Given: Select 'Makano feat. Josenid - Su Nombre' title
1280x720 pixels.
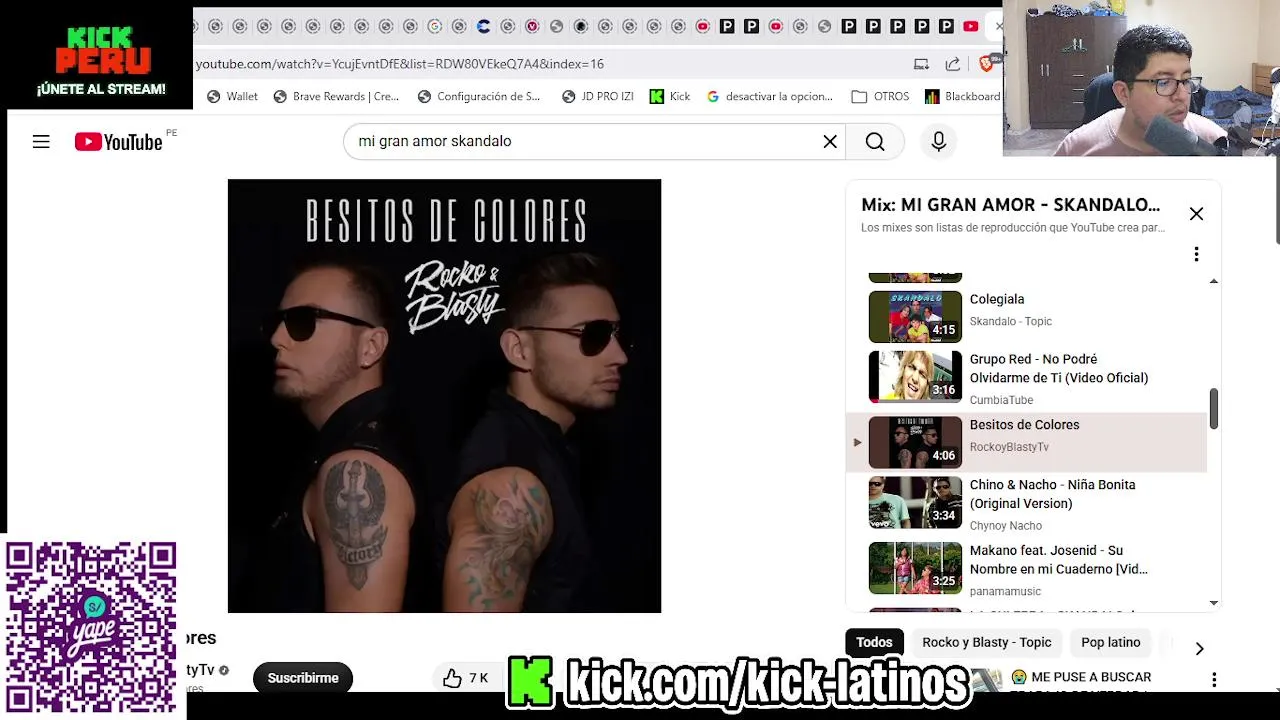Looking at the screenshot, I should [1058, 559].
